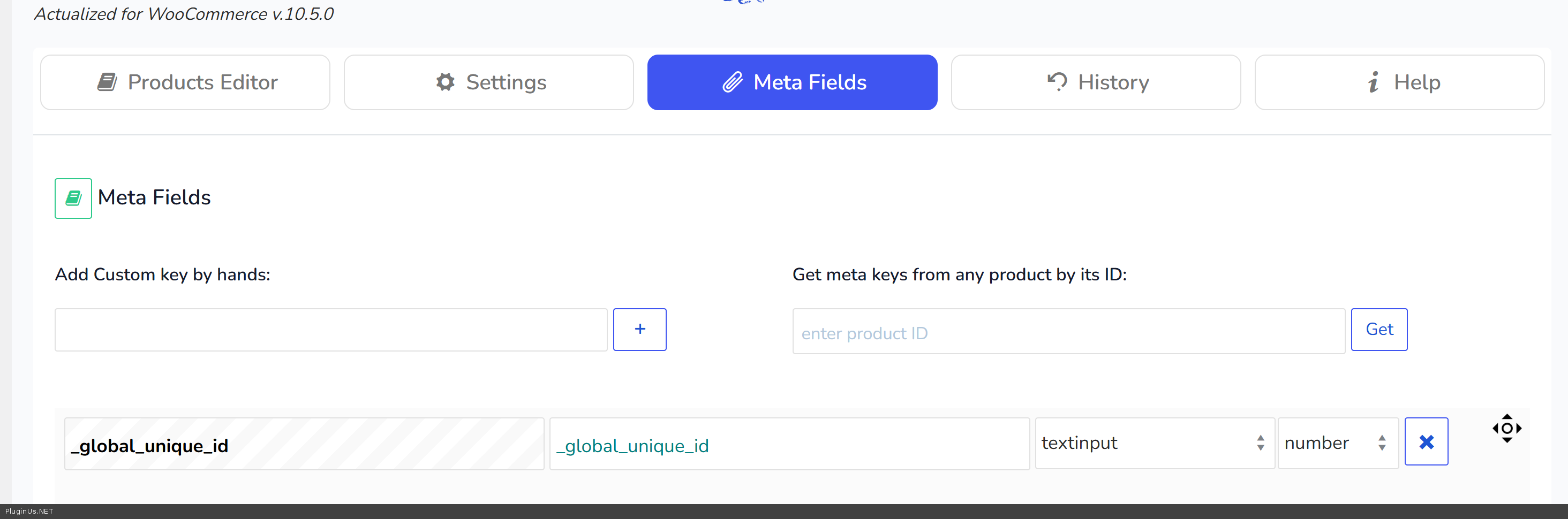The width and height of the screenshot is (1568, 519).
Task: Click the book icon in Products Editor tab
Action: (107, 82)
